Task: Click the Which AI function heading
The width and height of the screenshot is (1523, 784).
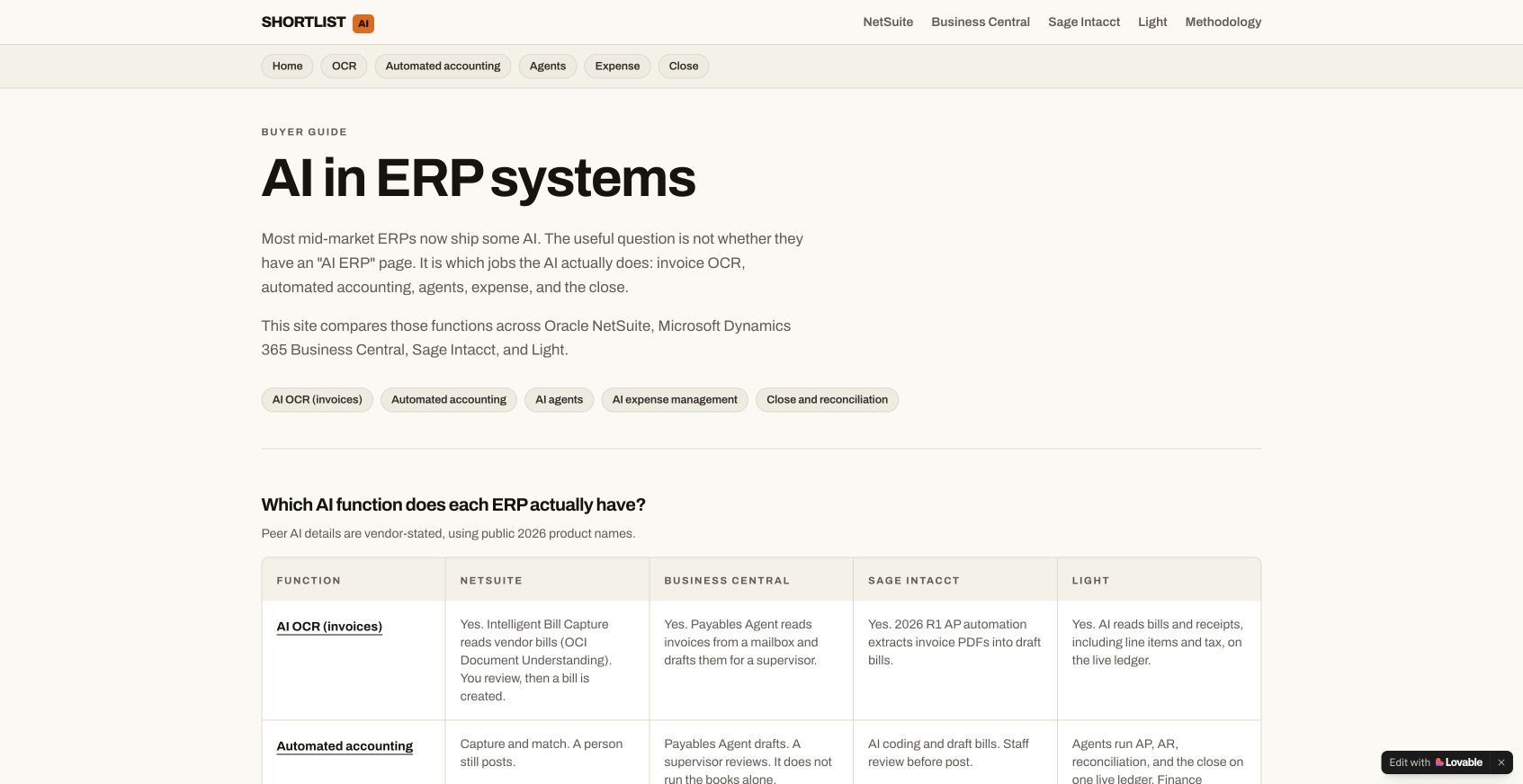Action: point(453,504)
